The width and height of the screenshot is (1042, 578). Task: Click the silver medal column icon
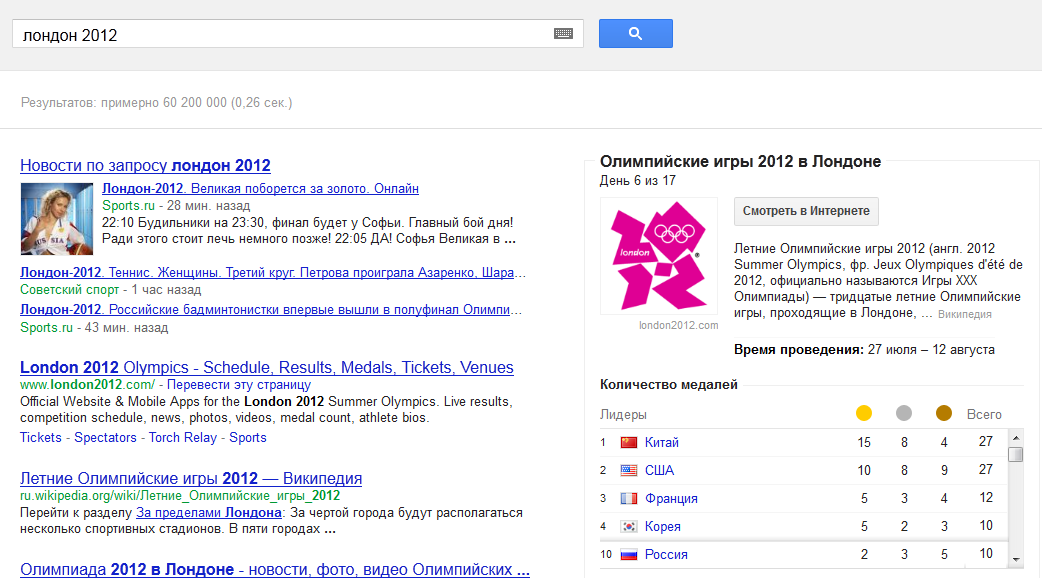(904, 413)
